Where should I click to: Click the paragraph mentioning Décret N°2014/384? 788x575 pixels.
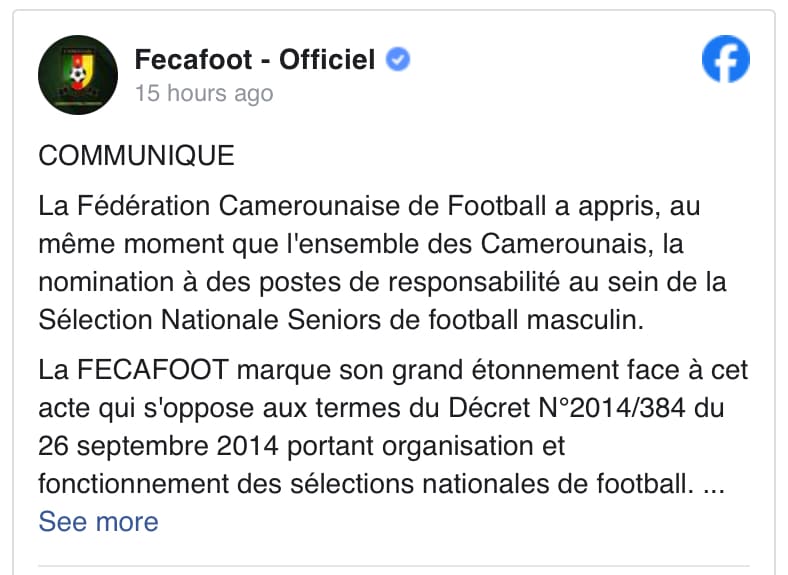[393, 427]
